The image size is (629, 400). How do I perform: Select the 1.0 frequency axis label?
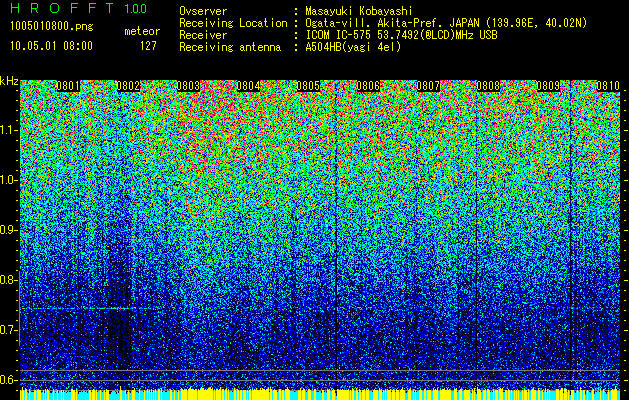(x=9, y=180)
